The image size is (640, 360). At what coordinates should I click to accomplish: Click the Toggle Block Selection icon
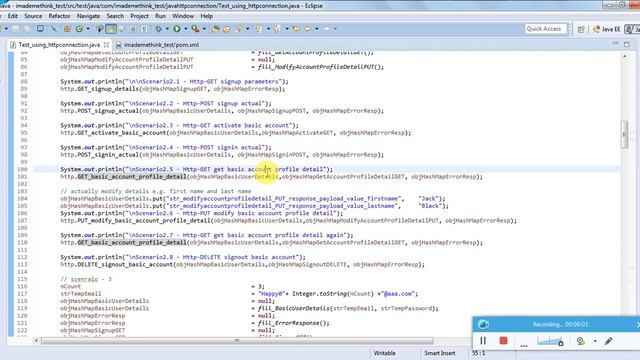(x=133, y=29)
